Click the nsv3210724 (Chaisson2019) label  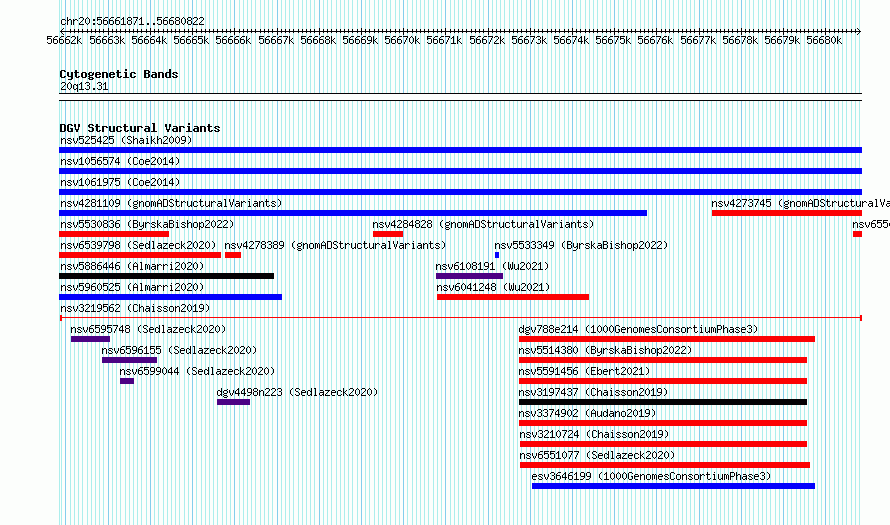(594, 434)
